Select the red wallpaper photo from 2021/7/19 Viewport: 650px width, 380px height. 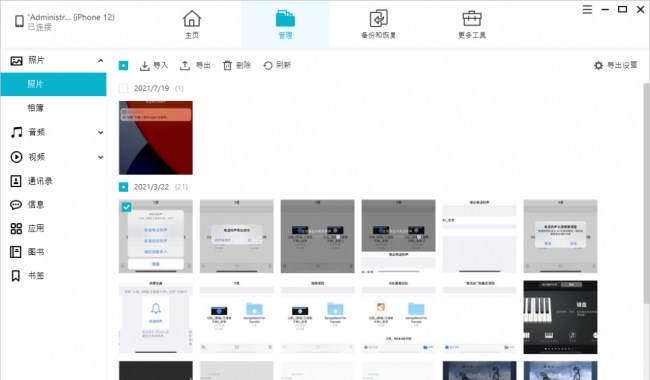[x=156, y=138]
